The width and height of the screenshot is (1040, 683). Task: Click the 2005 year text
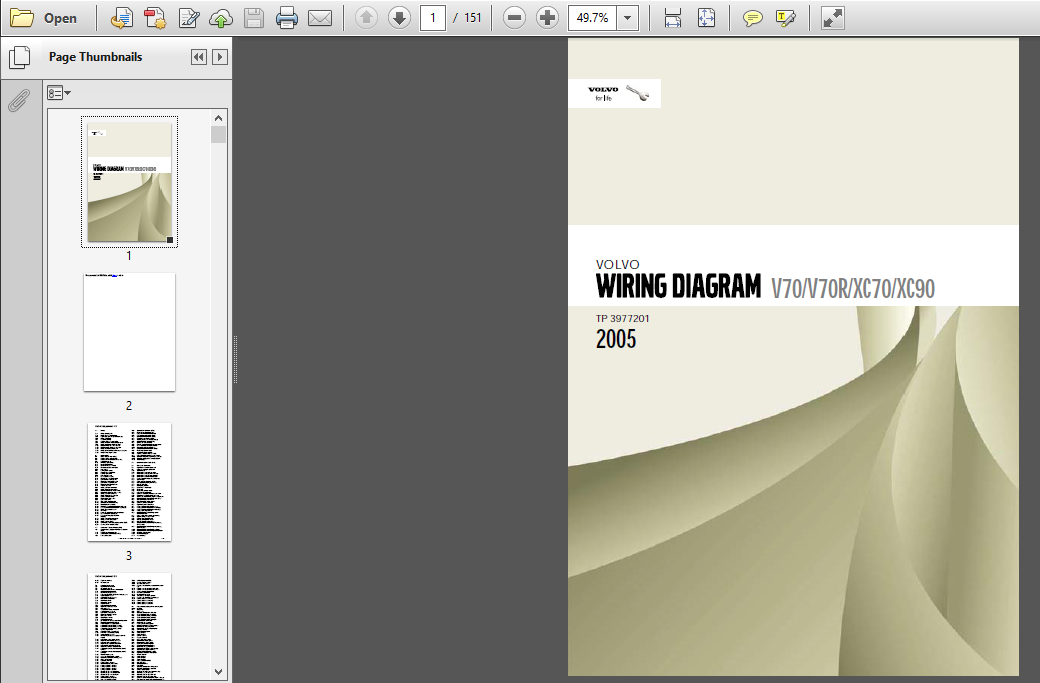coord(616,339)
